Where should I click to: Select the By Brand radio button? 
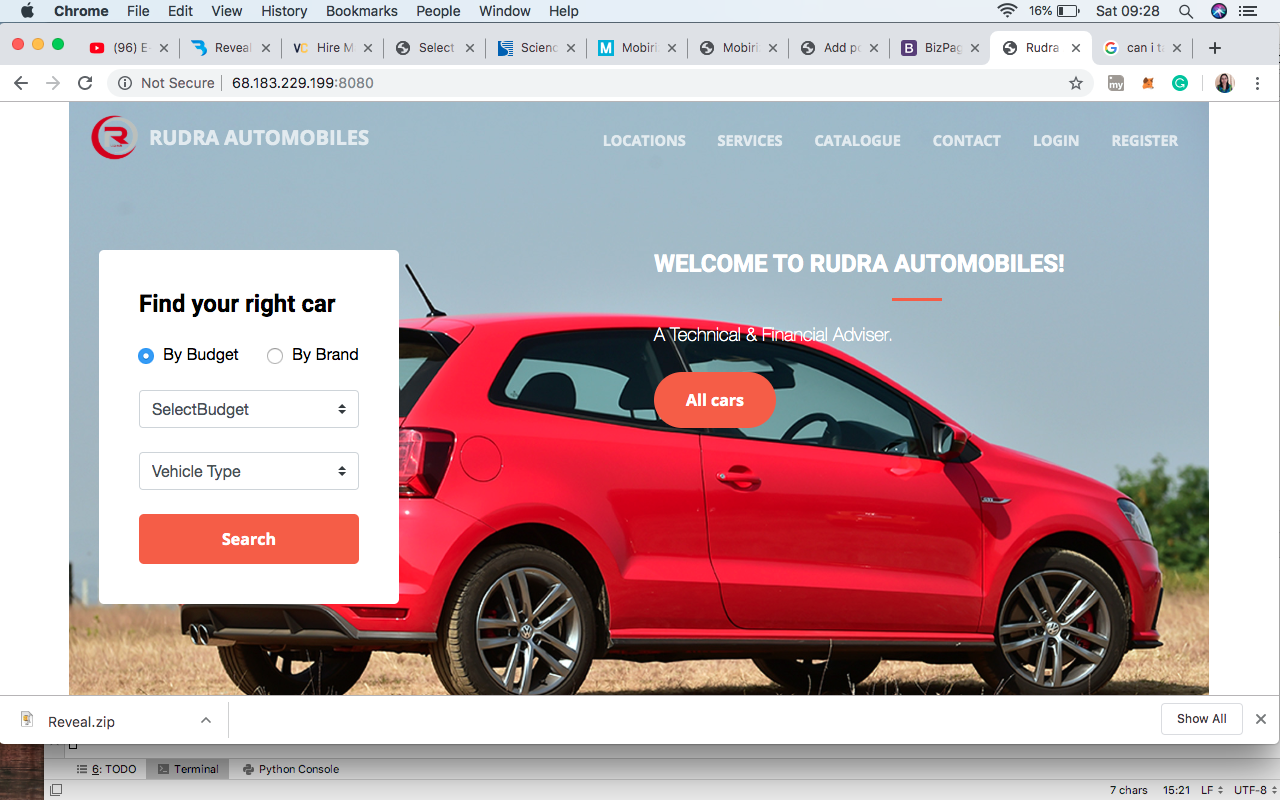[275, 356]
